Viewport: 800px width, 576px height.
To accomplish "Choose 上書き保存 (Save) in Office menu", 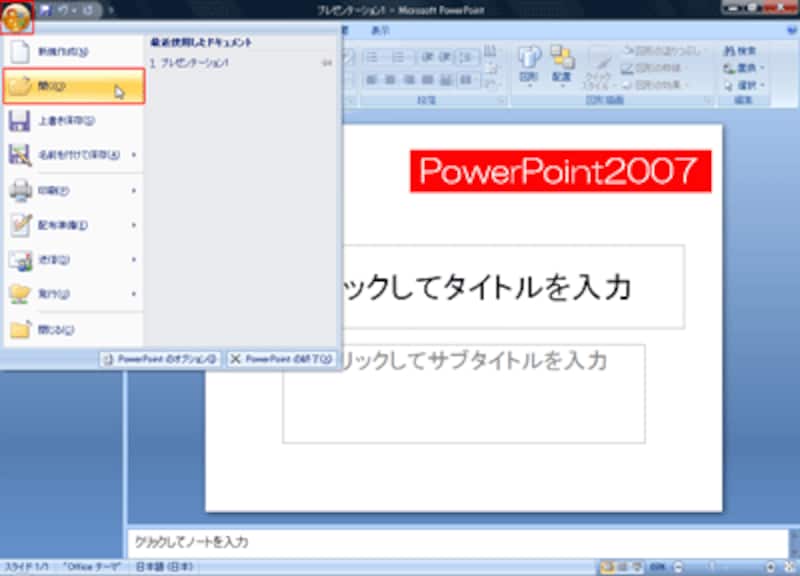I will (73, 121).
